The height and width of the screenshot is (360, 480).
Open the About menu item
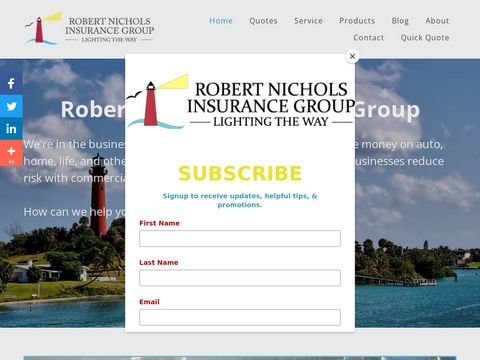point(437,21)
